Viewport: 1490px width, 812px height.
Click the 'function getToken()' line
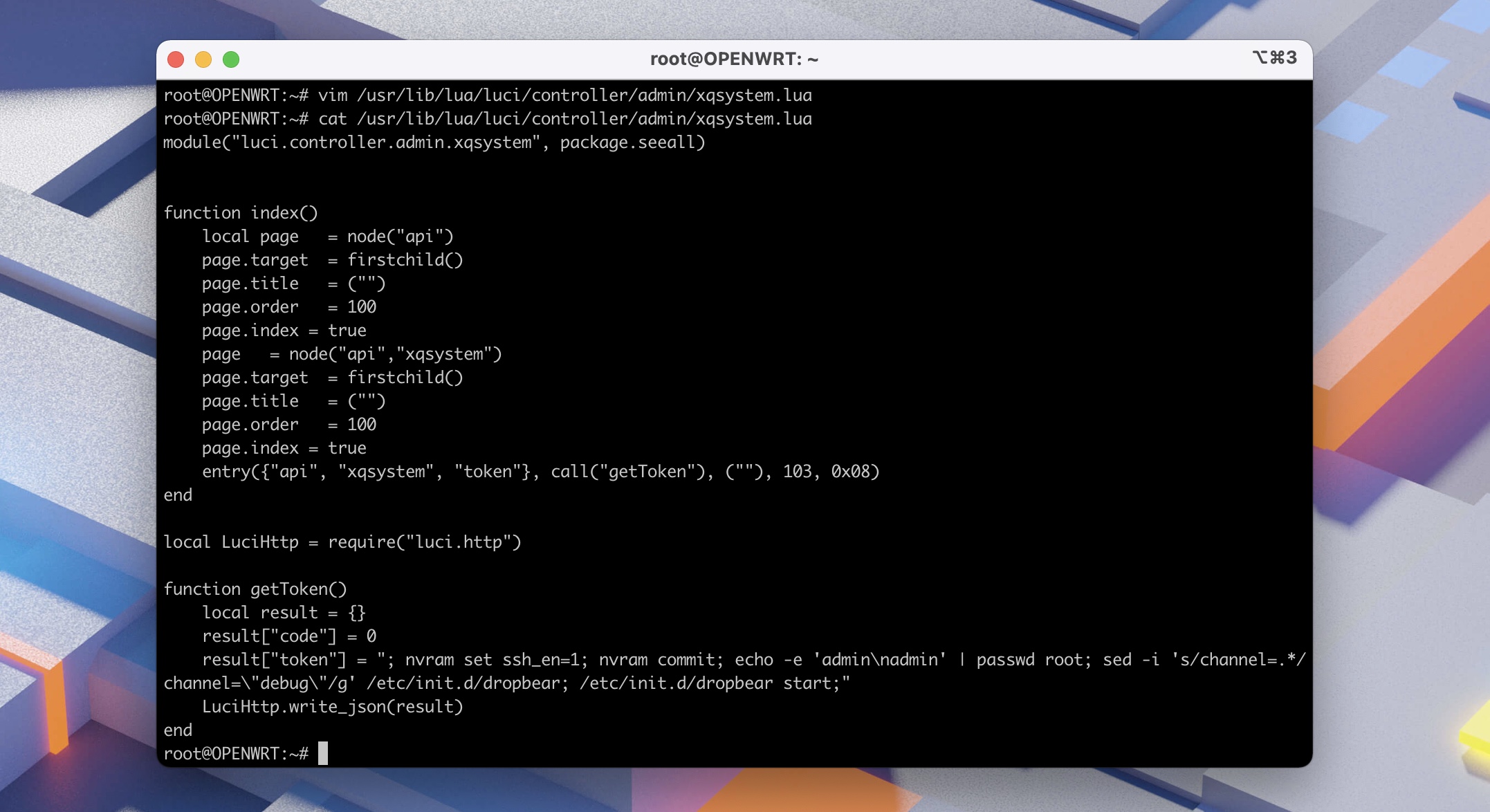[255, 589]
